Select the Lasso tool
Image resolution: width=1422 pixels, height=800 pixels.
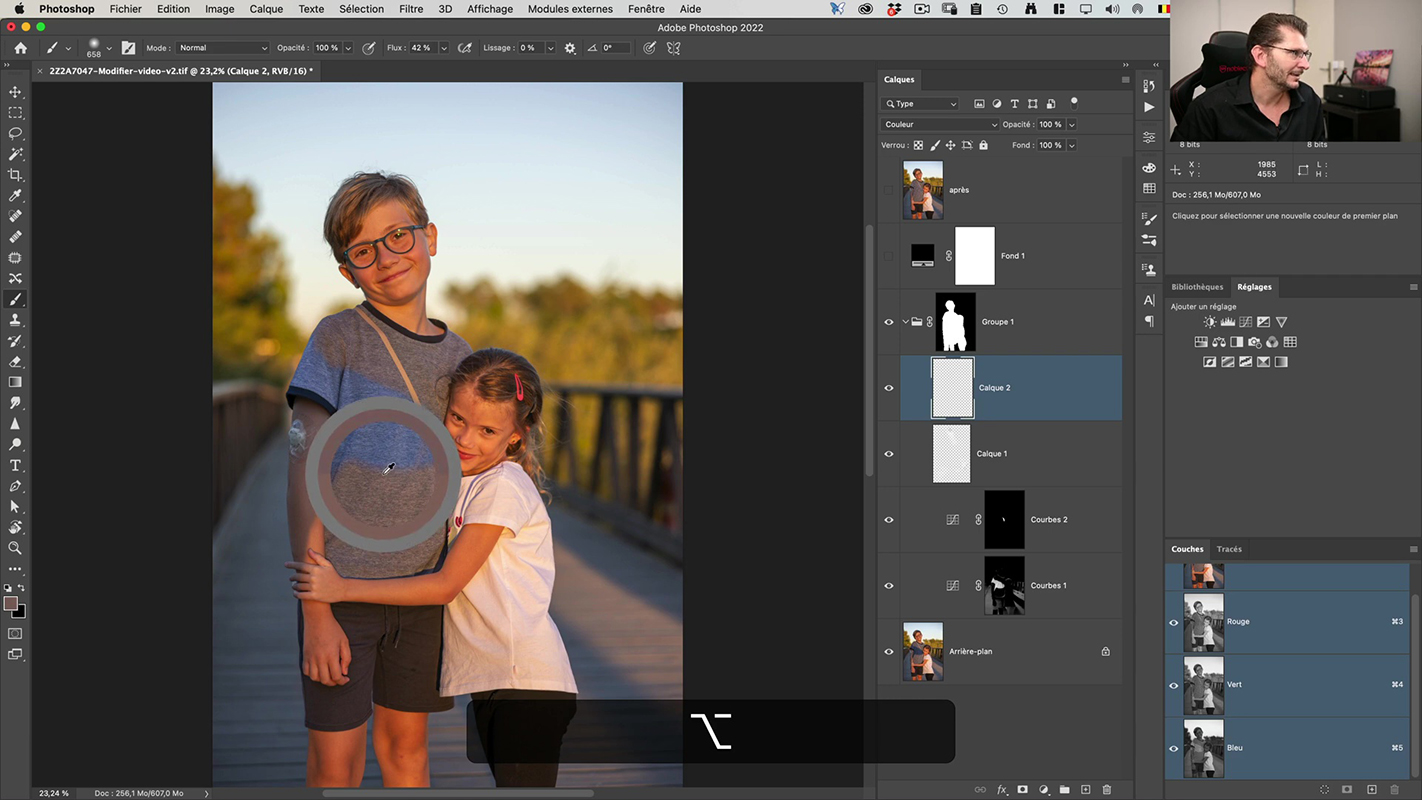[15, 133]
